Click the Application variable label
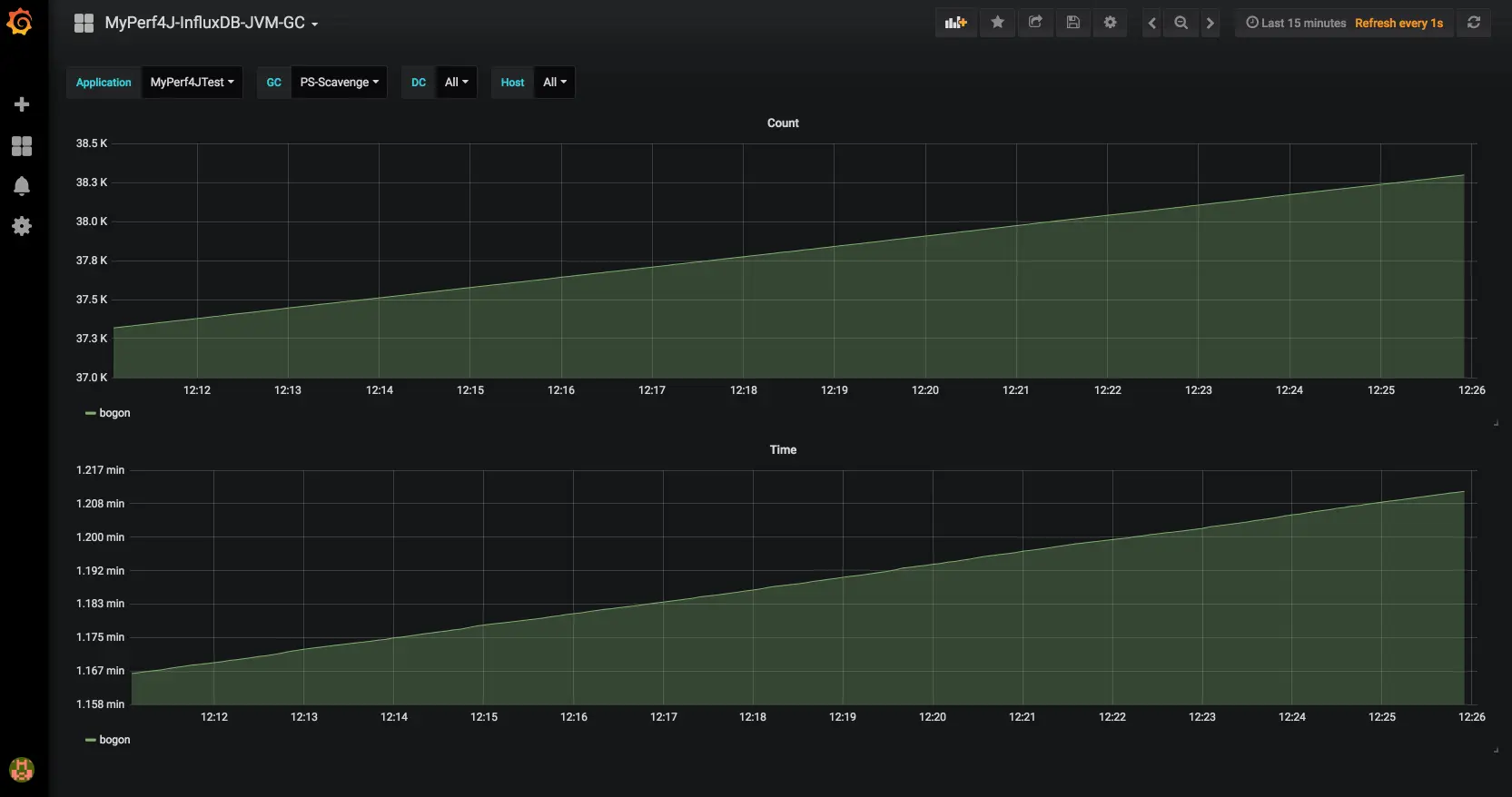Image resolution: width=1512 pixels, height=797 pixels. click(104, 83)
